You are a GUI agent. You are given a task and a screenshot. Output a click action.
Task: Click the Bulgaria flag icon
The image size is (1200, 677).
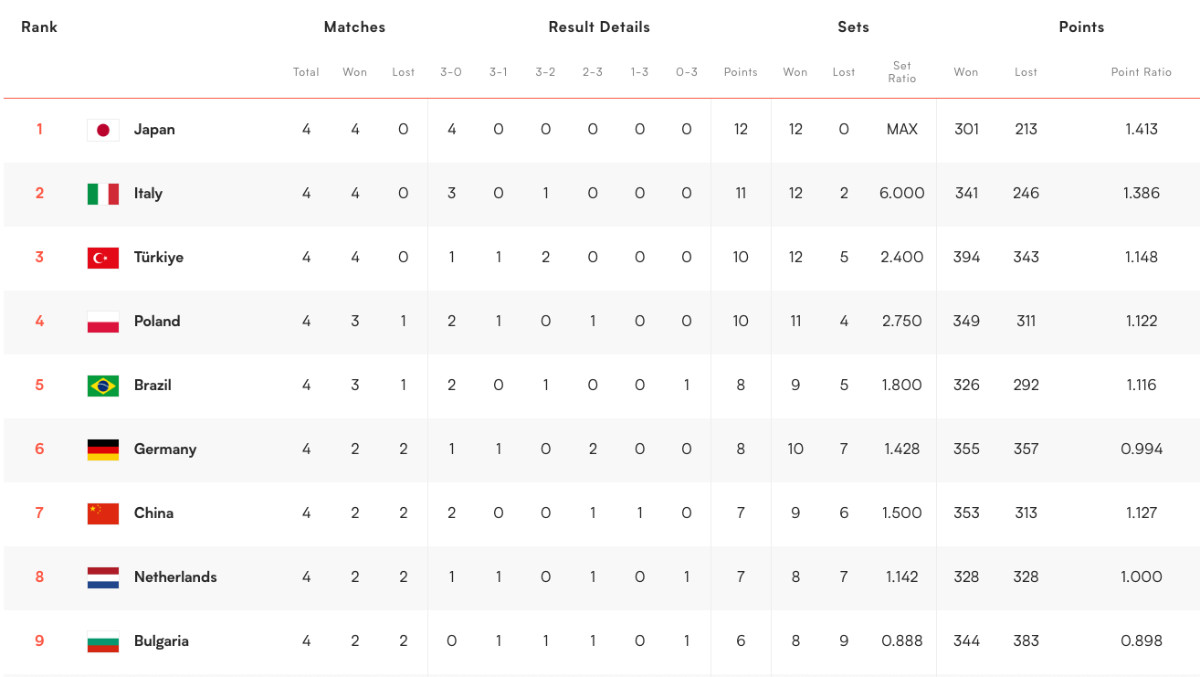(x=103, y=642)
